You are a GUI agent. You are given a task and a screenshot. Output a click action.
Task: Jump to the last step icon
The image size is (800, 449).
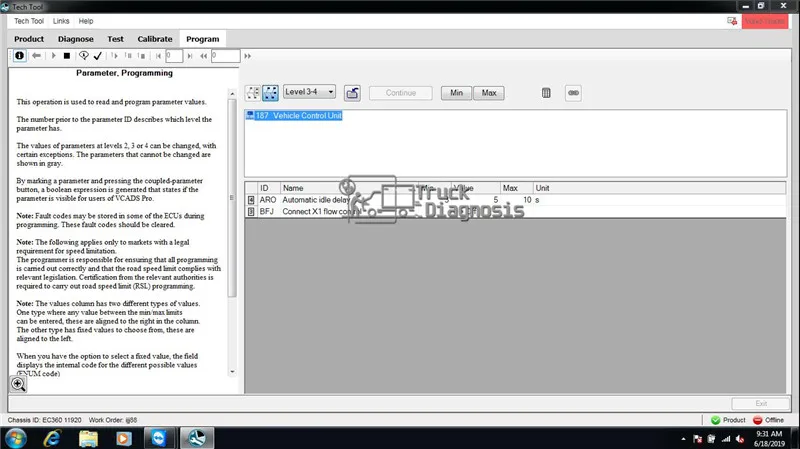point(190,56)
